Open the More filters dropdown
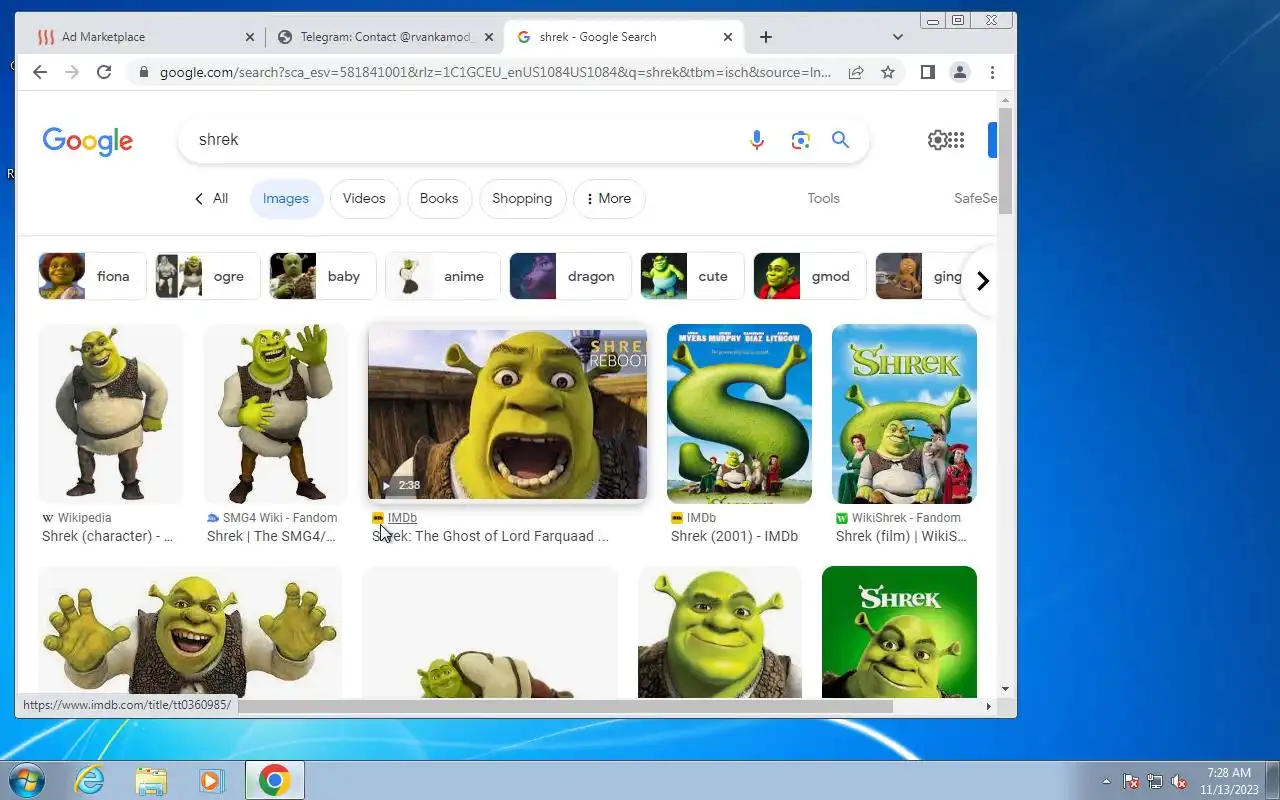The image size is (1280, 800). [609, 198]
